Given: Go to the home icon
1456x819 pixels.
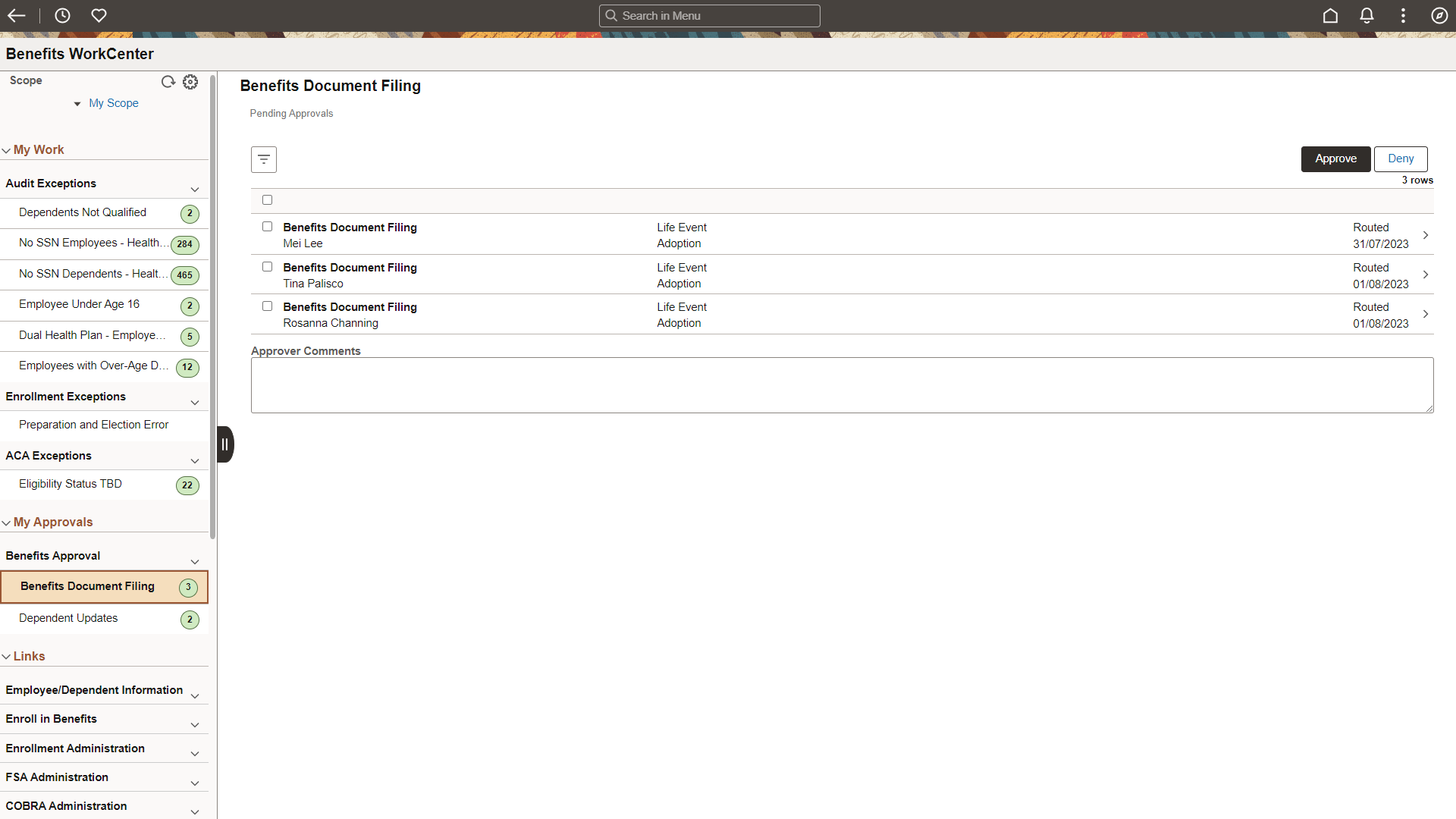Looking at the screenshot, I should pos(1330,15).
